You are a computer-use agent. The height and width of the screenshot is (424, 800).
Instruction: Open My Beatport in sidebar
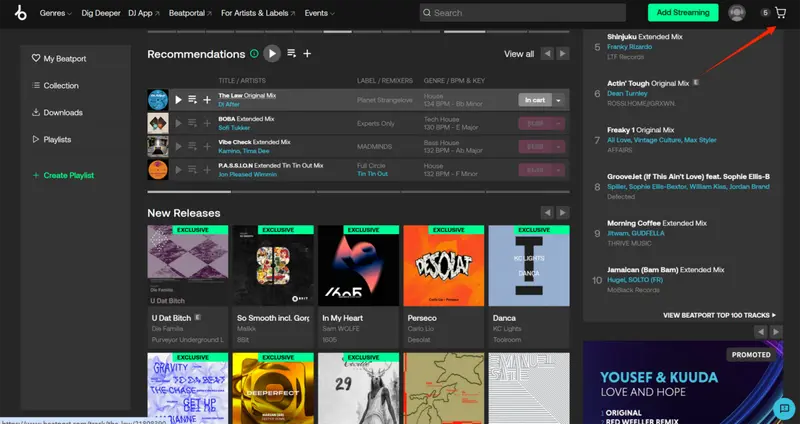59,59
